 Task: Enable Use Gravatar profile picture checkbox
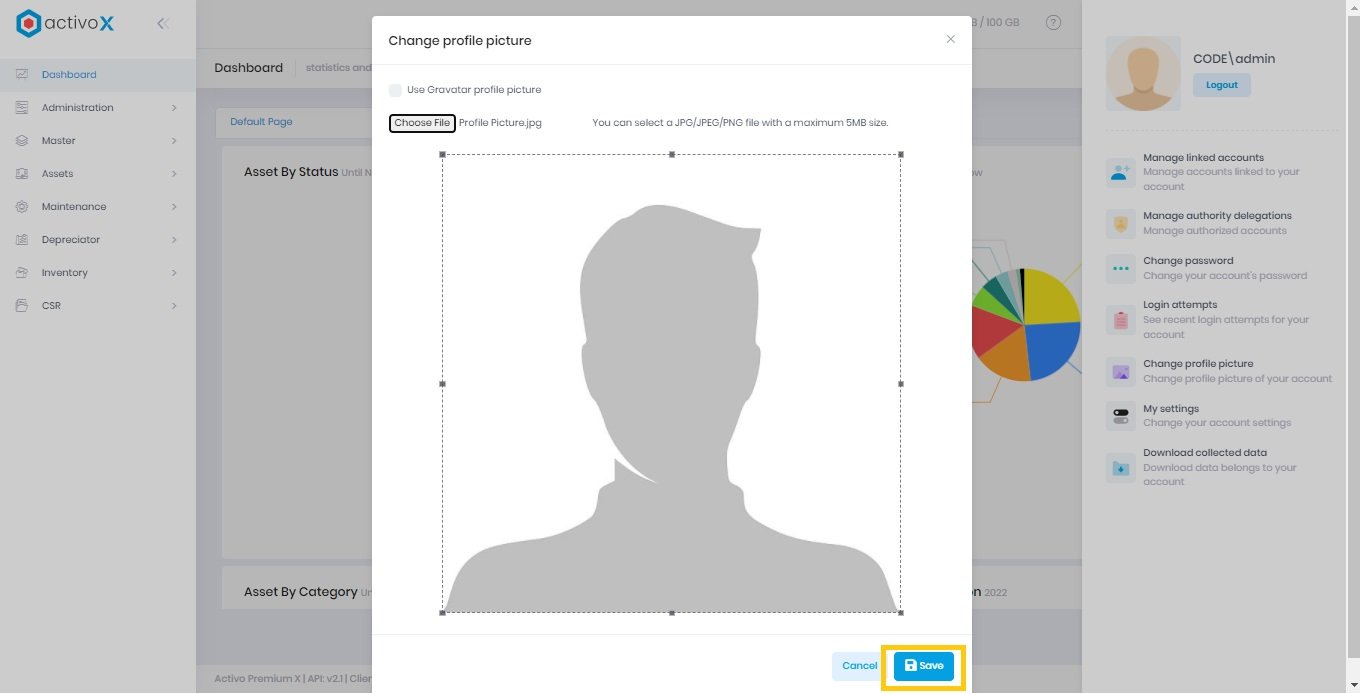click(x=396, y=90)
